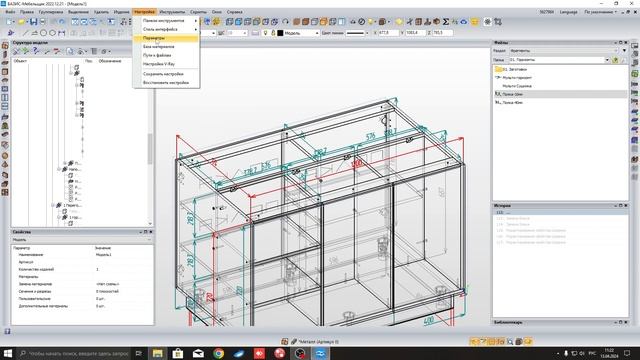This screenshot has height=360, width=640.
Task: Select the Полка 40мм file row
Action: [x=560, y=102]
